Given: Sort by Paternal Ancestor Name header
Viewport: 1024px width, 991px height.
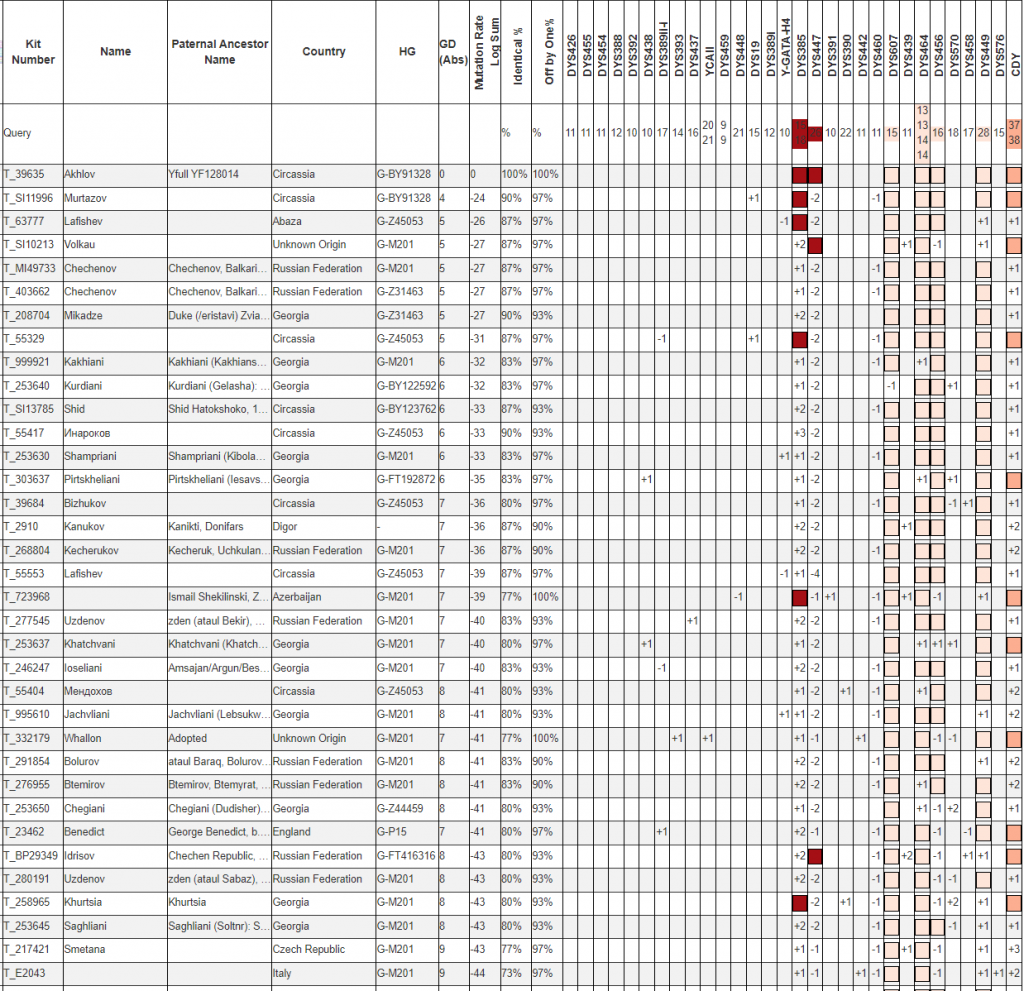Looking at the screenshot, I should coord(219,52).
